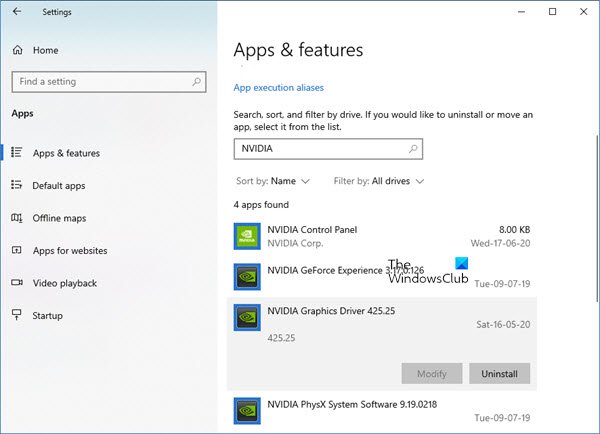
Task: Click the NVIDIA Corp. publisher text
Action: 295,243
